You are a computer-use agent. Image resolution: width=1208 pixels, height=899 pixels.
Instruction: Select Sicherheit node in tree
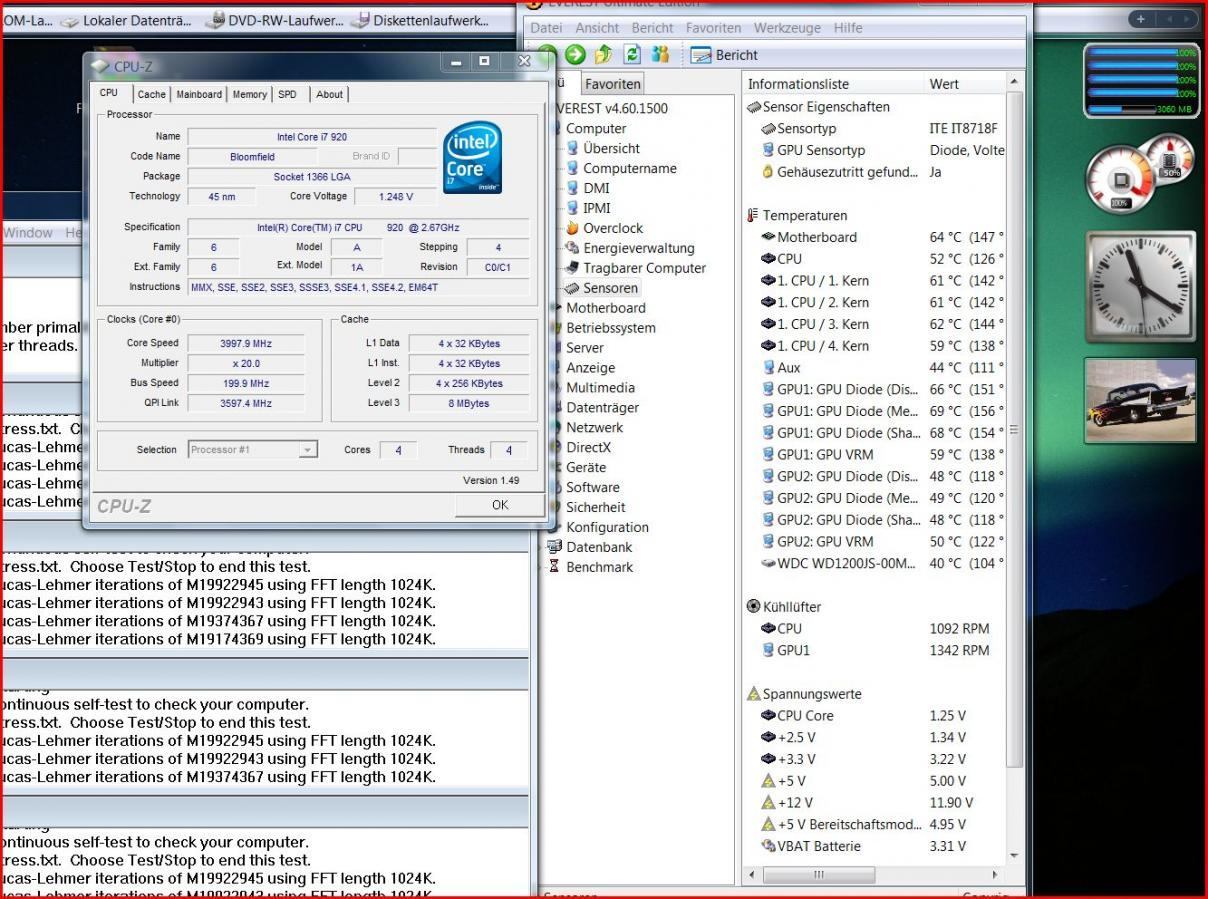coord(595,508)
